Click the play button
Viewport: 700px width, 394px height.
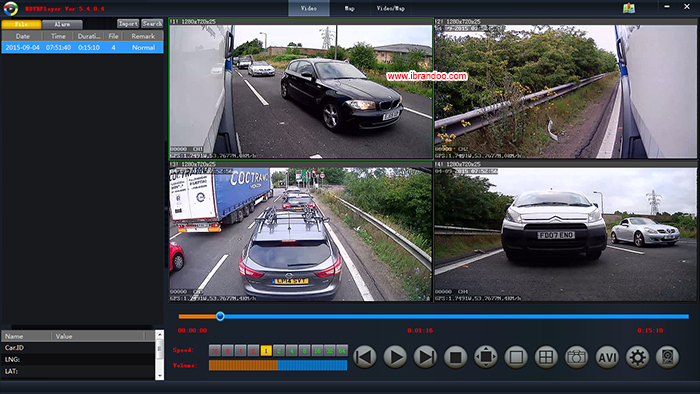pos(395,357)
